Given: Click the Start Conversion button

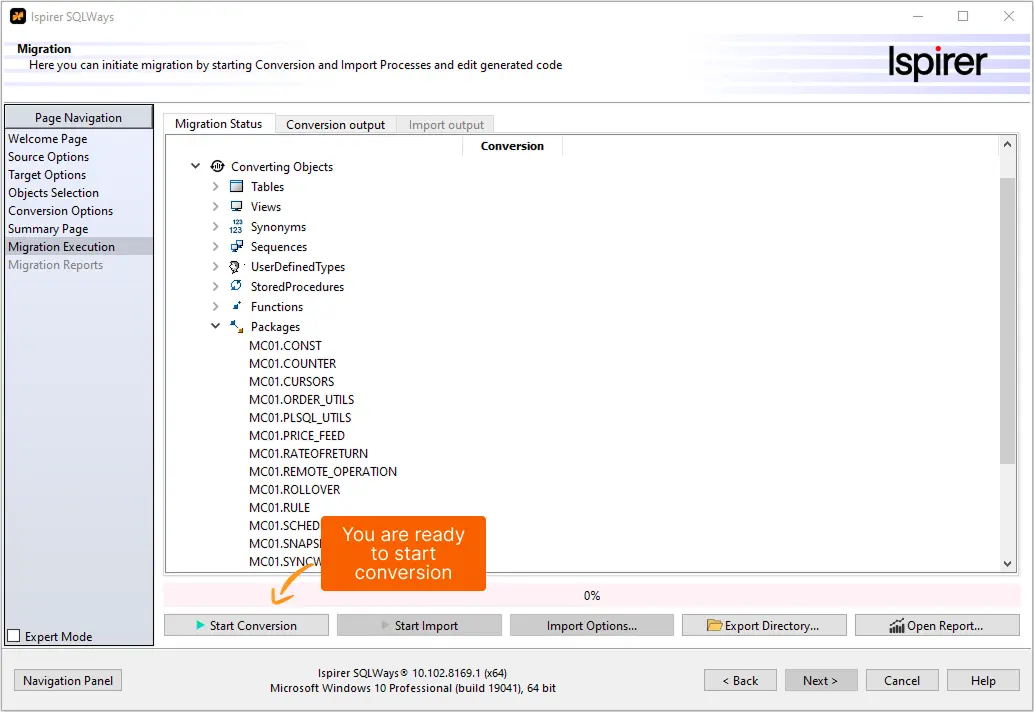Looking at the screenshot, I should click(246, 625).
